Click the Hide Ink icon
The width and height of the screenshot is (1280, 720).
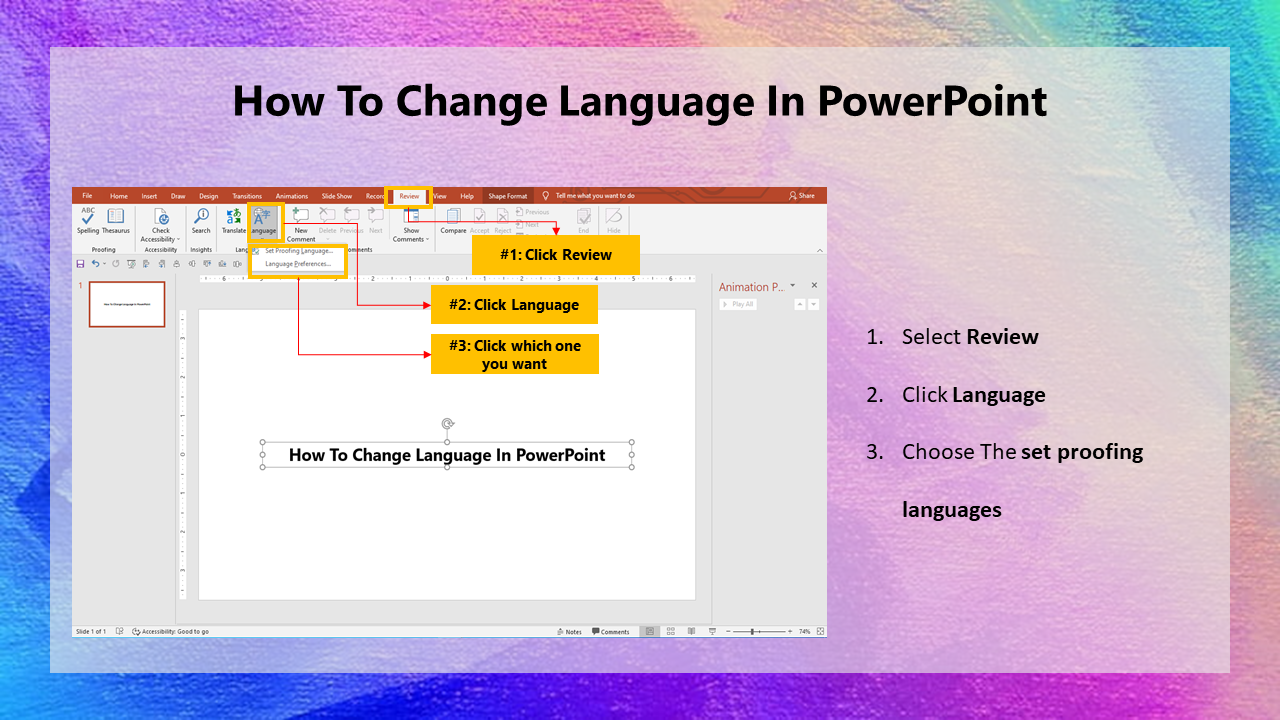(x=614, y=215)
